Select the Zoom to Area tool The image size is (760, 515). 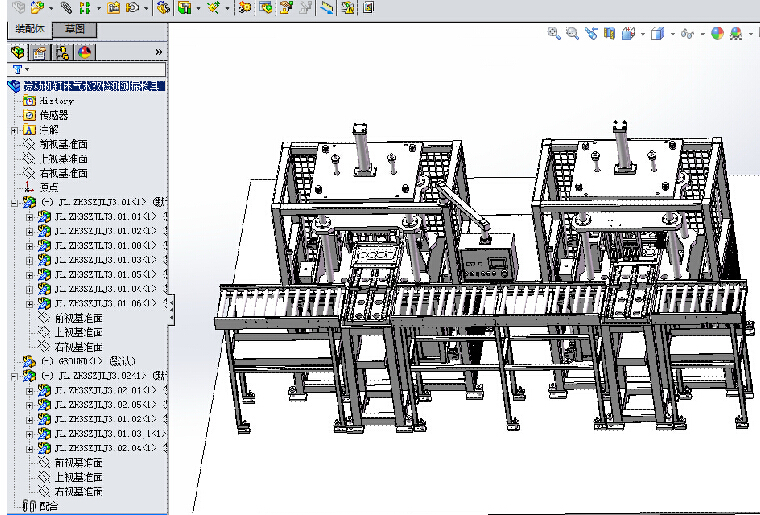point(572,33)
